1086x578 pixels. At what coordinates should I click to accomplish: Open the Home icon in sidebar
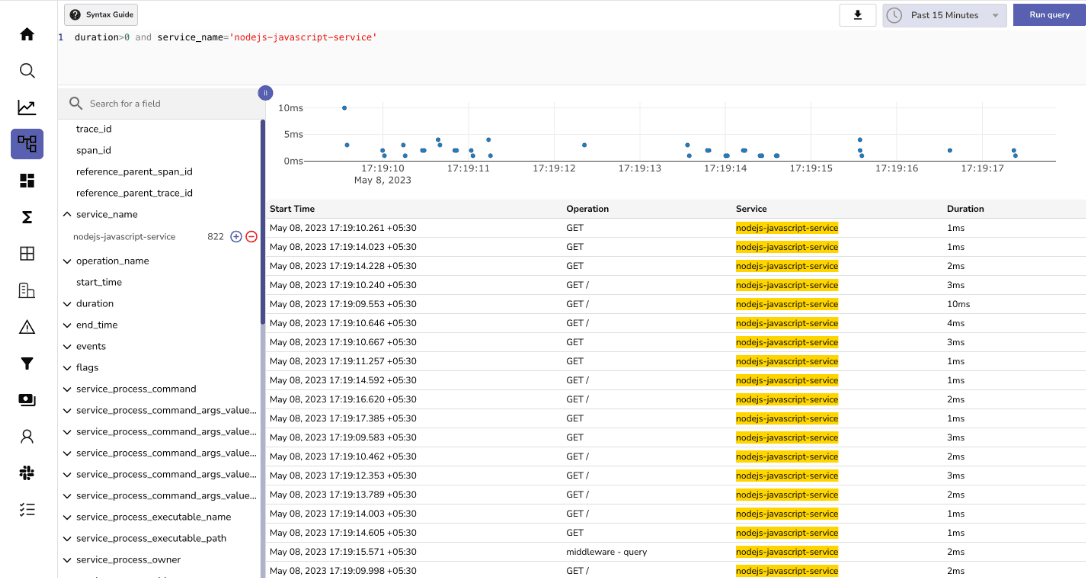point(27,34)
